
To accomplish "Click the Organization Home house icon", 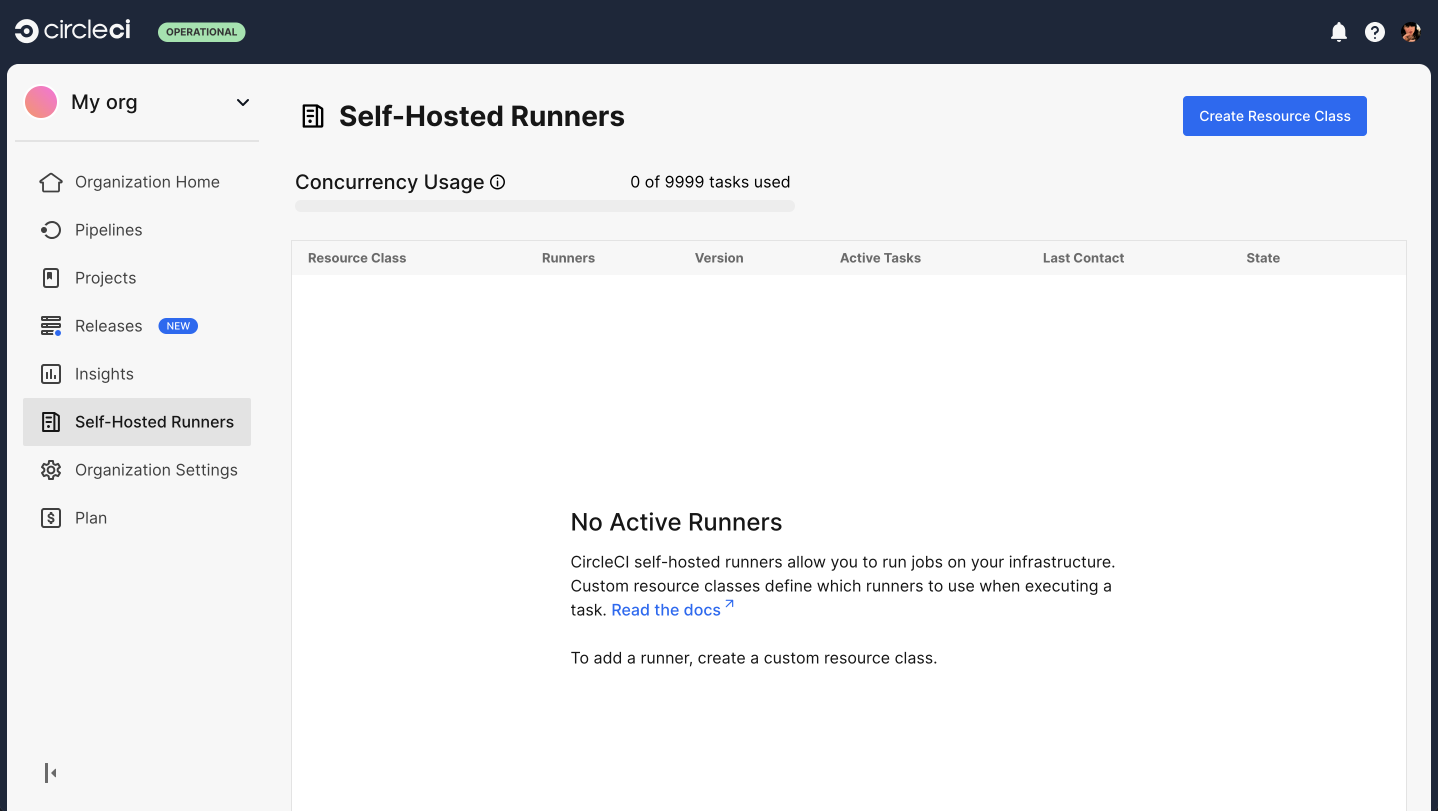I will (x=51, y=182).
